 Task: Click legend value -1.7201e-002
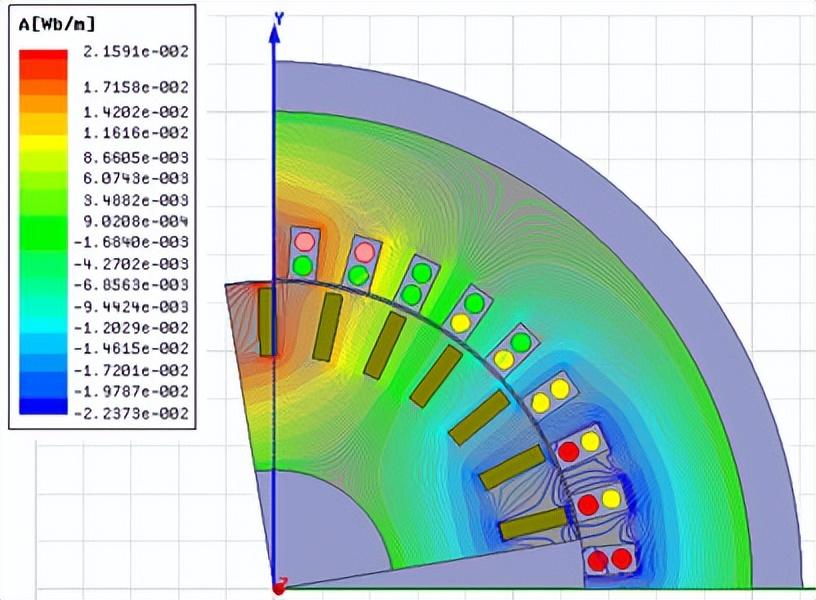tap(131, 371)
